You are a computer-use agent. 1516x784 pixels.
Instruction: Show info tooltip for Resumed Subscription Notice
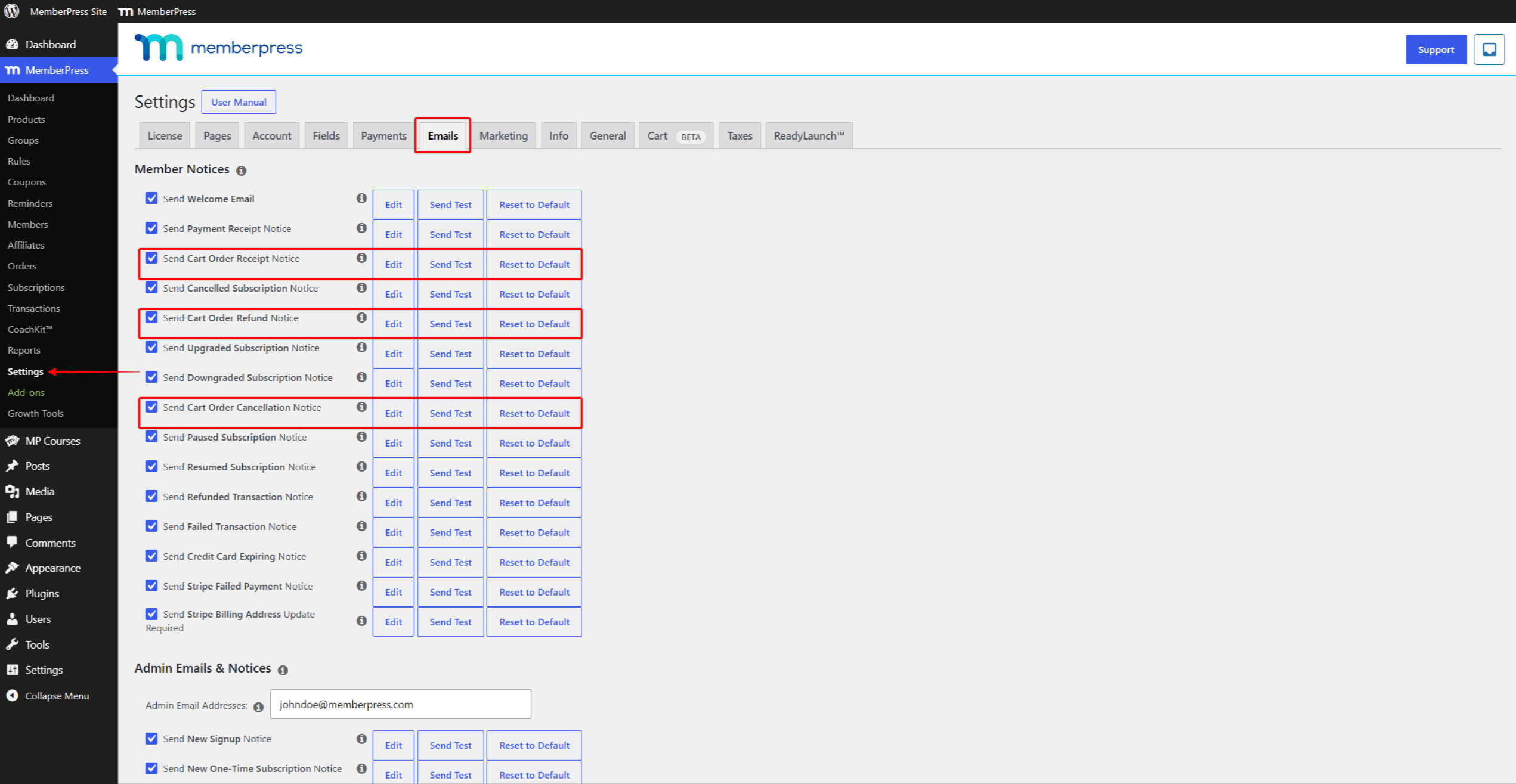361,467
